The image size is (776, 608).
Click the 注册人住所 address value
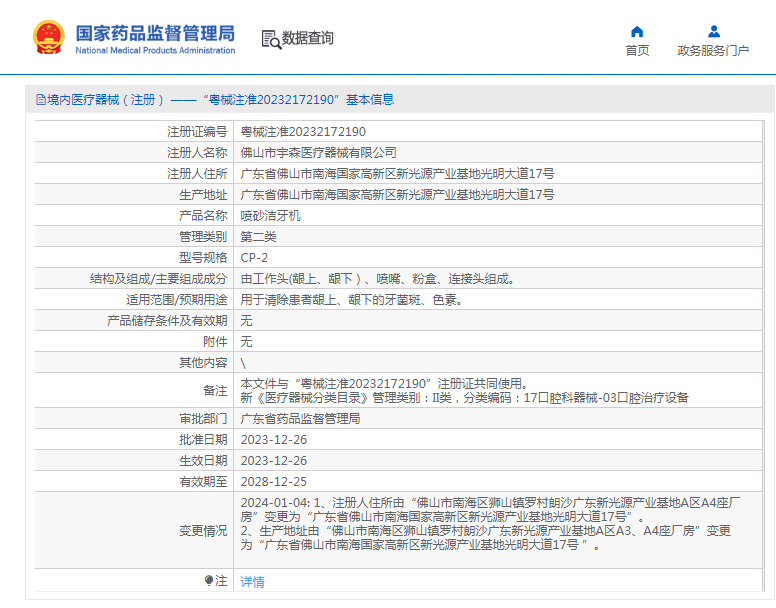(397, 174)
